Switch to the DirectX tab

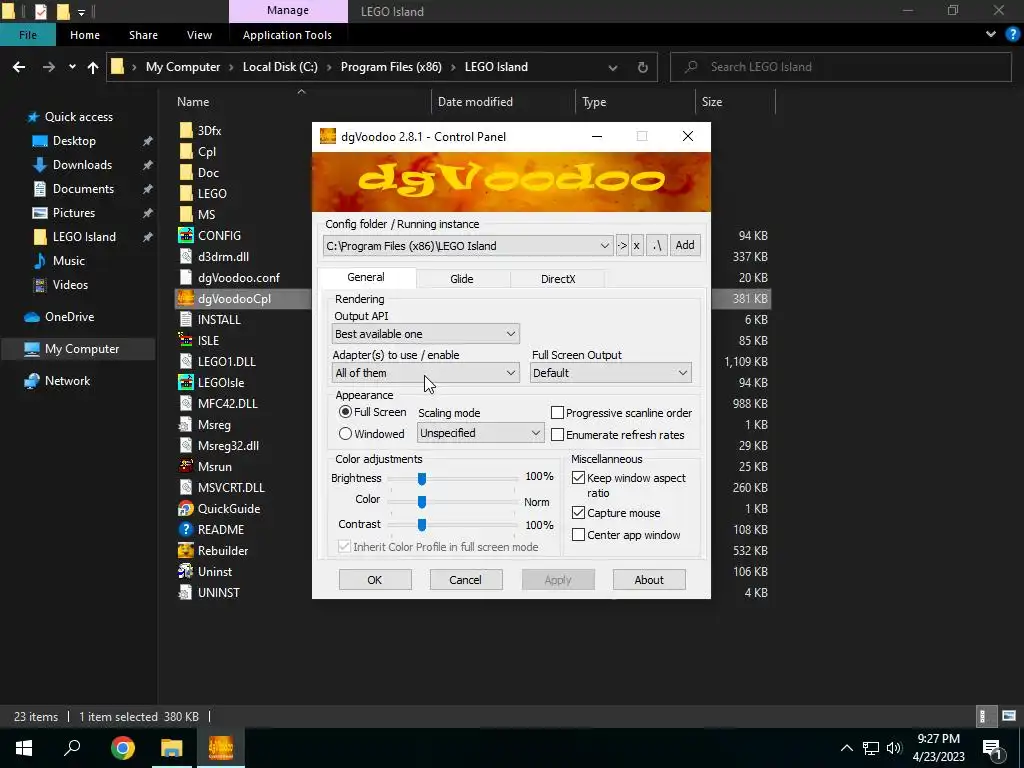pyautogui.click(x=558, y=279)
